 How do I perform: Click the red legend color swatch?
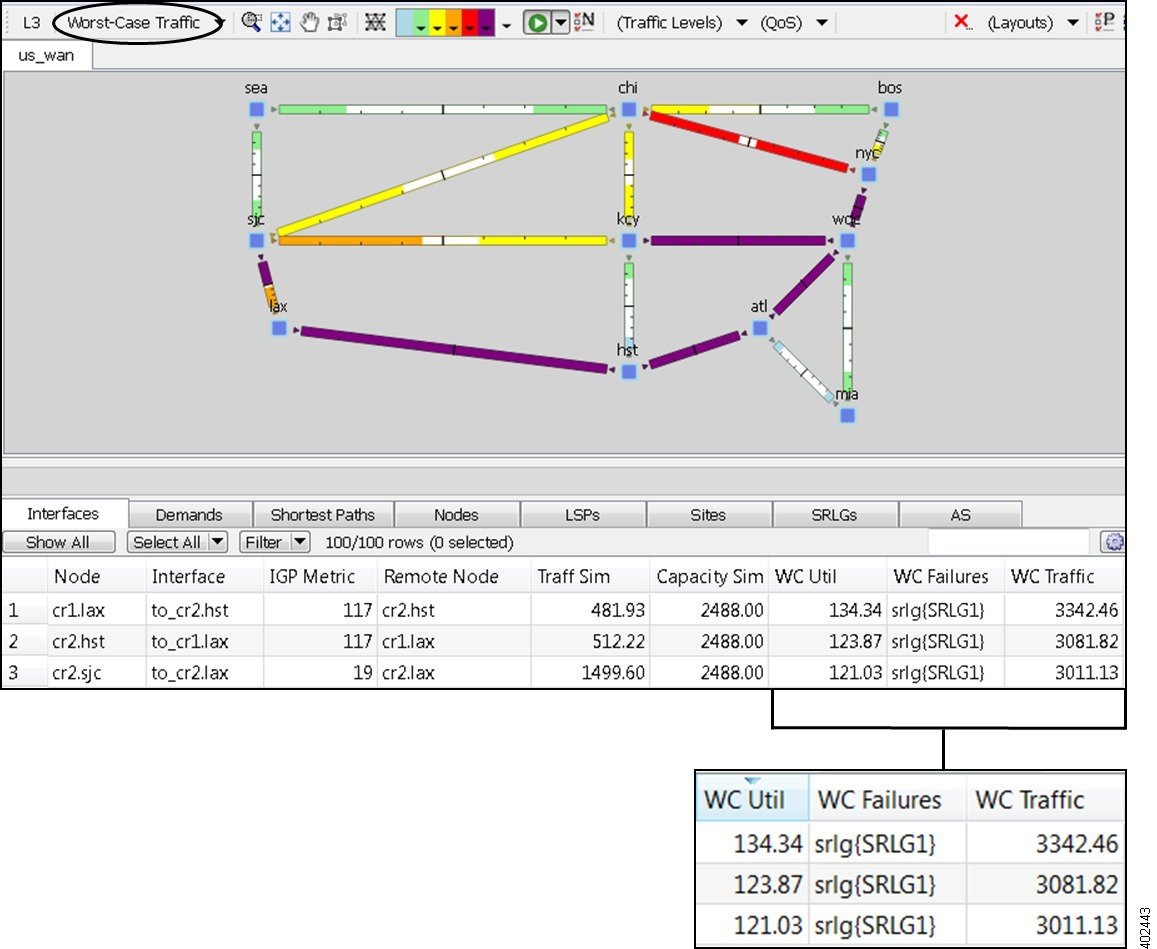pyautogui.click(x=469, y=22)
